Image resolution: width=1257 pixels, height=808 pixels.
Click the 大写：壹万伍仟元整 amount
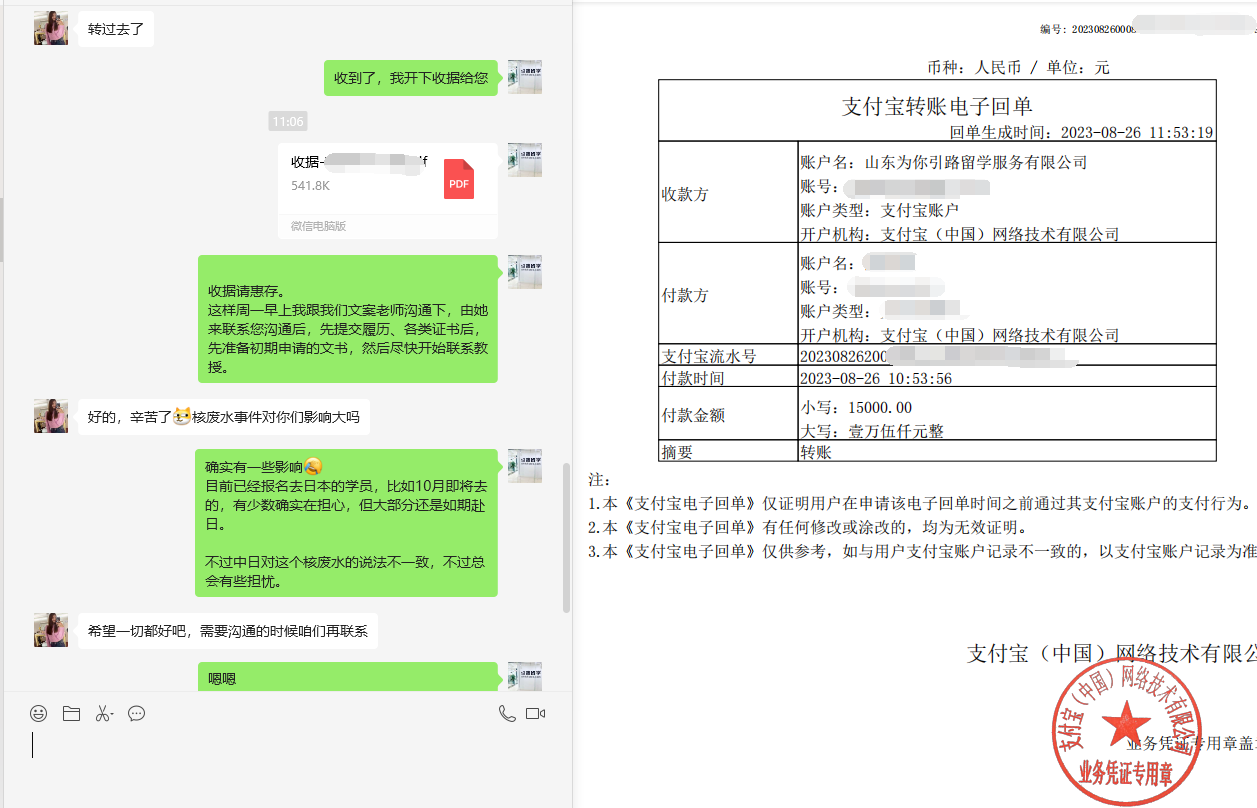pos(872,431)
